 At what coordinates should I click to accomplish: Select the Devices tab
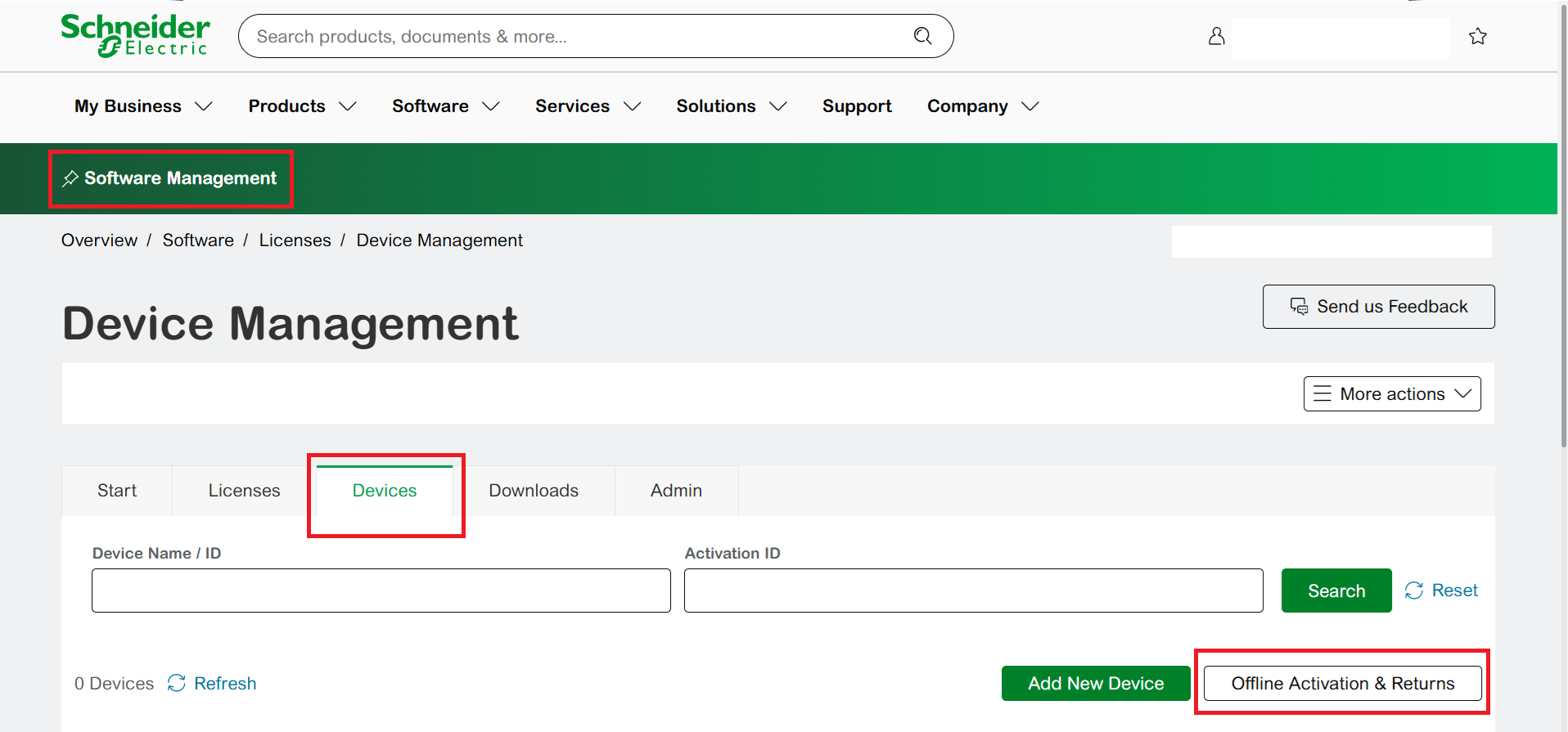click(x=385, y=491)
